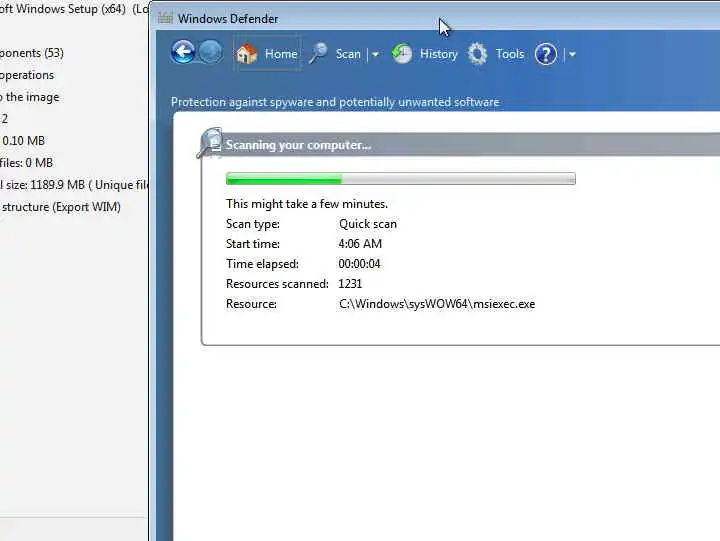720x541 pixels.
Task: Open the History page label
Action: point(439,54)
